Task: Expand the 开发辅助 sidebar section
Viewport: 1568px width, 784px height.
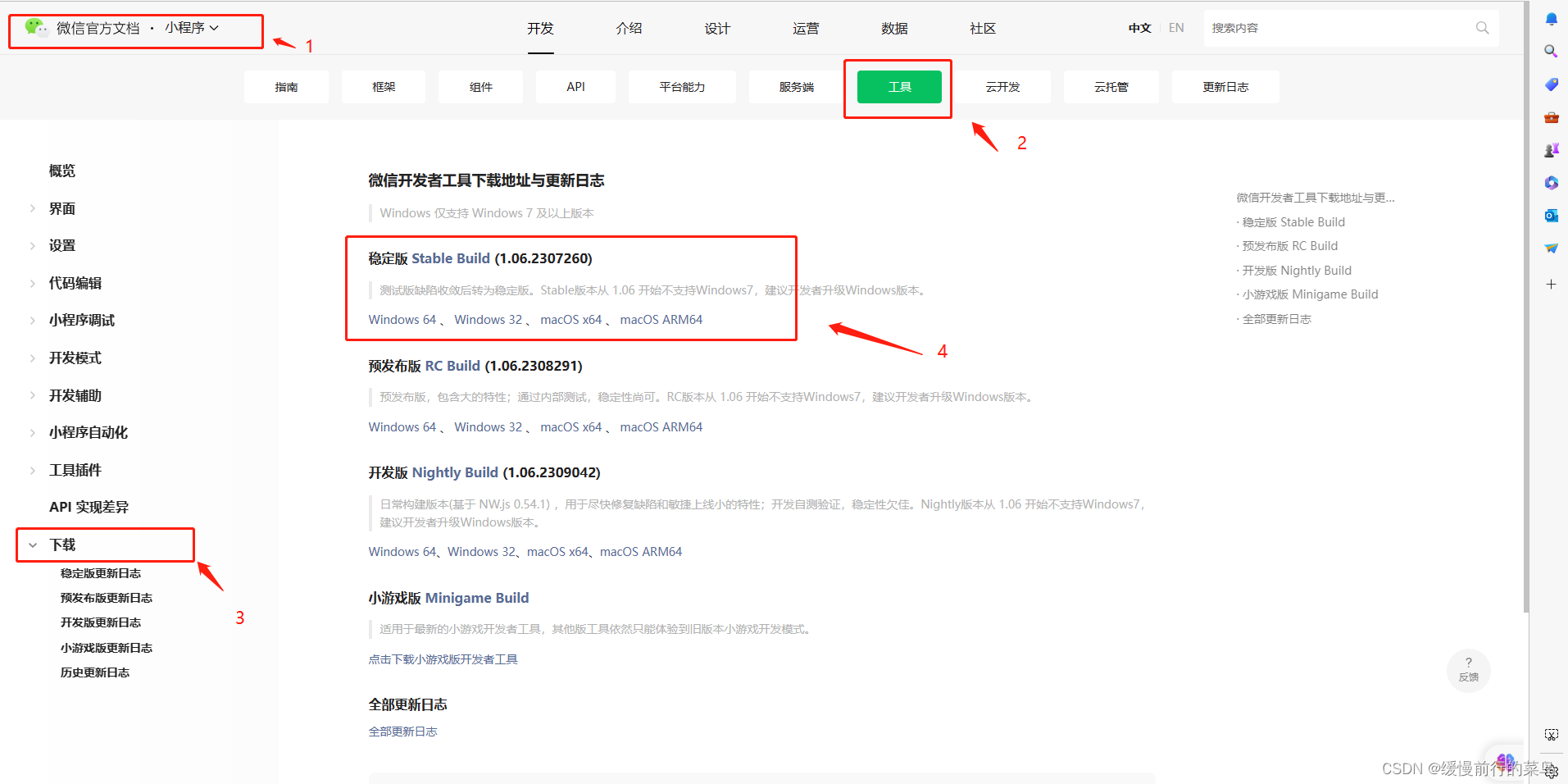Action: coord(33,395)
